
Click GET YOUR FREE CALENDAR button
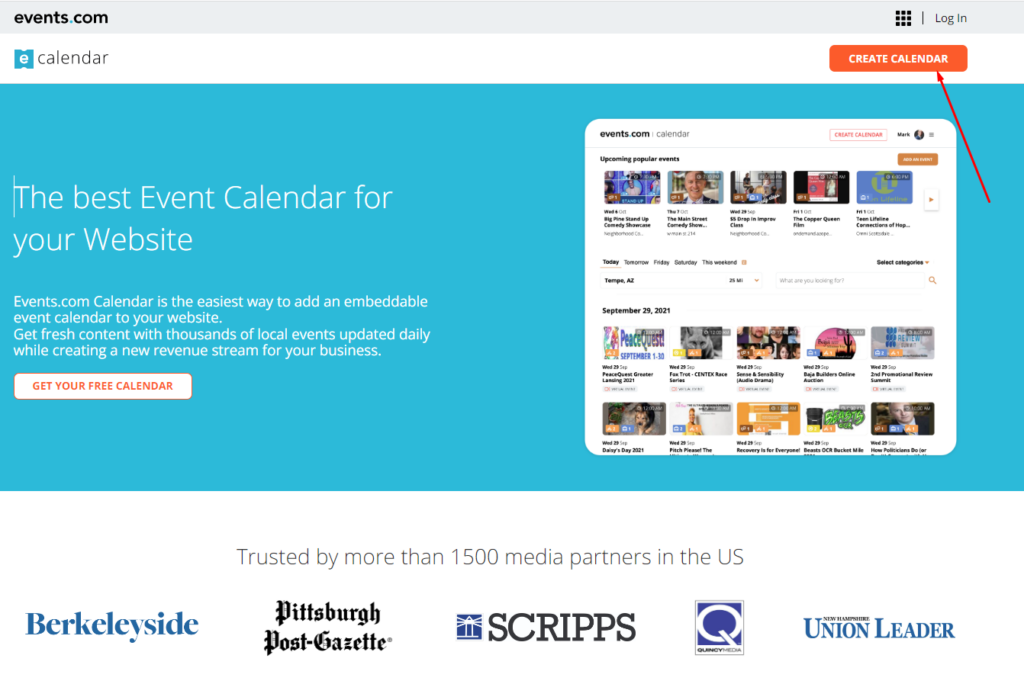pos(103,386)
